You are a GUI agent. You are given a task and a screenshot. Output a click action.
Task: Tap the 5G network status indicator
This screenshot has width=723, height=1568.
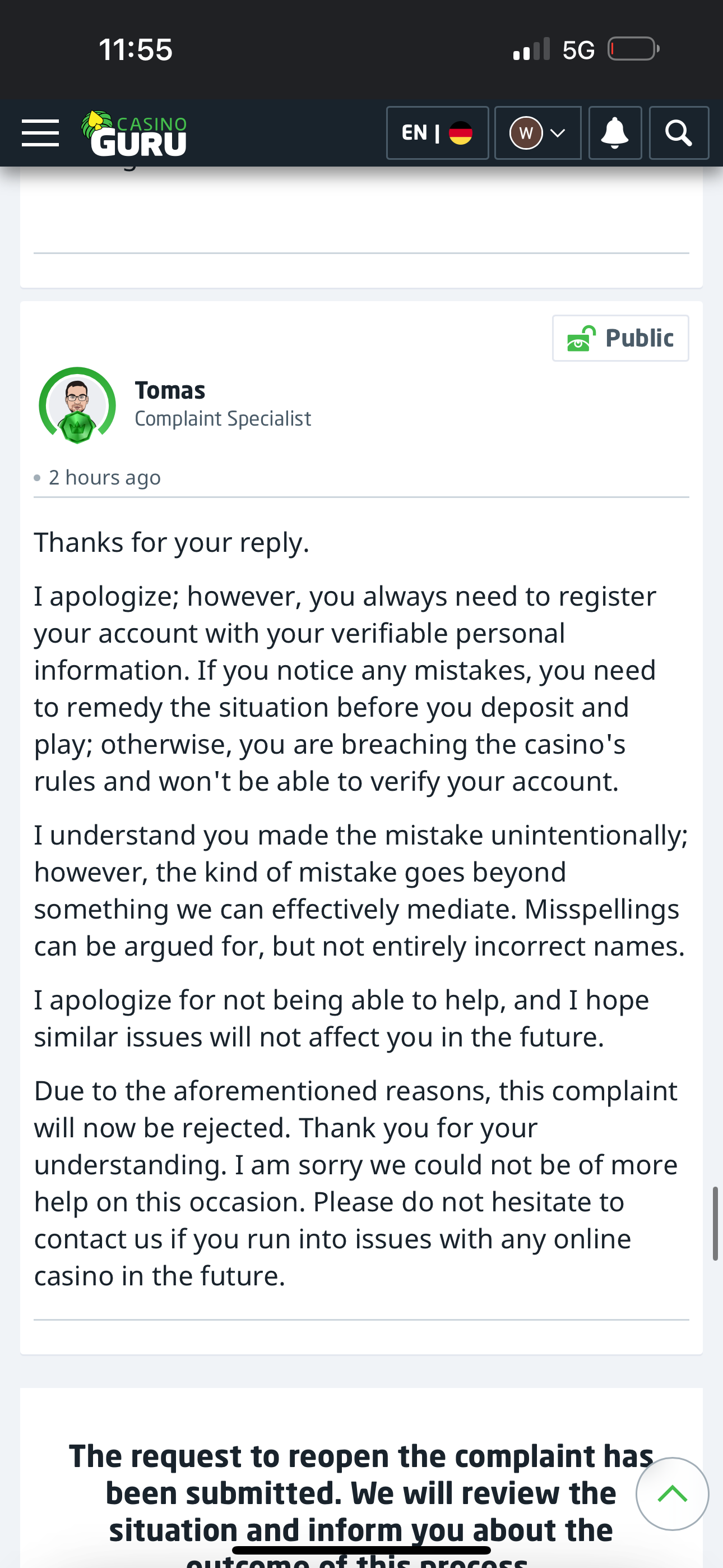click(x=577, y=50)
